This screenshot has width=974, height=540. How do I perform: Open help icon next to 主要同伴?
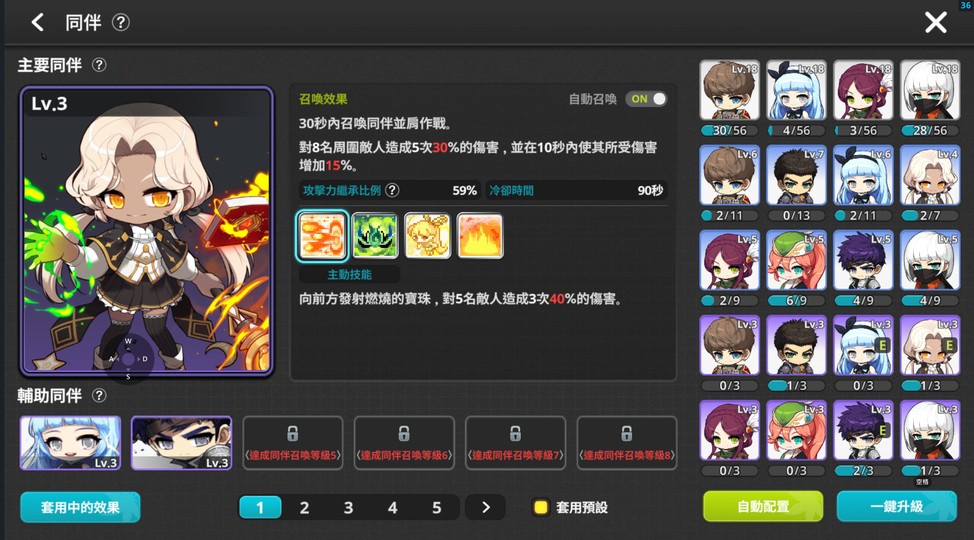[x=99, y=65]
